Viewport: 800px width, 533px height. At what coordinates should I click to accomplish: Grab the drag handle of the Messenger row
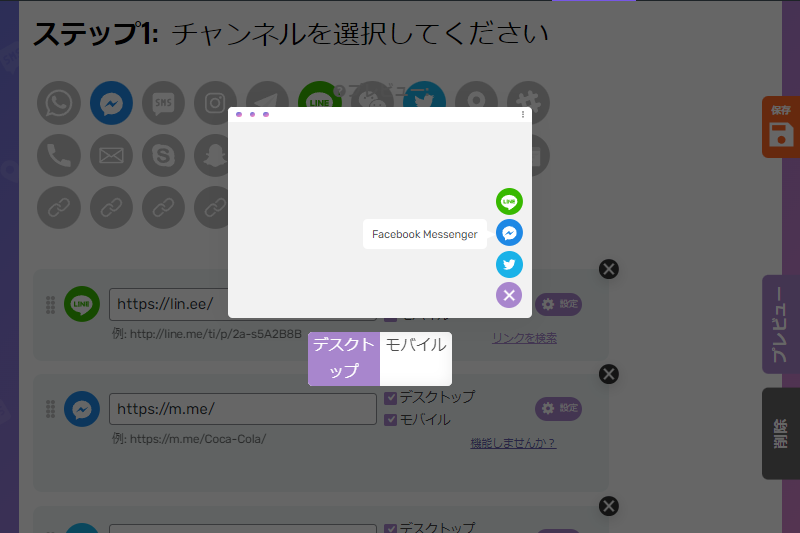pos(51,409)
